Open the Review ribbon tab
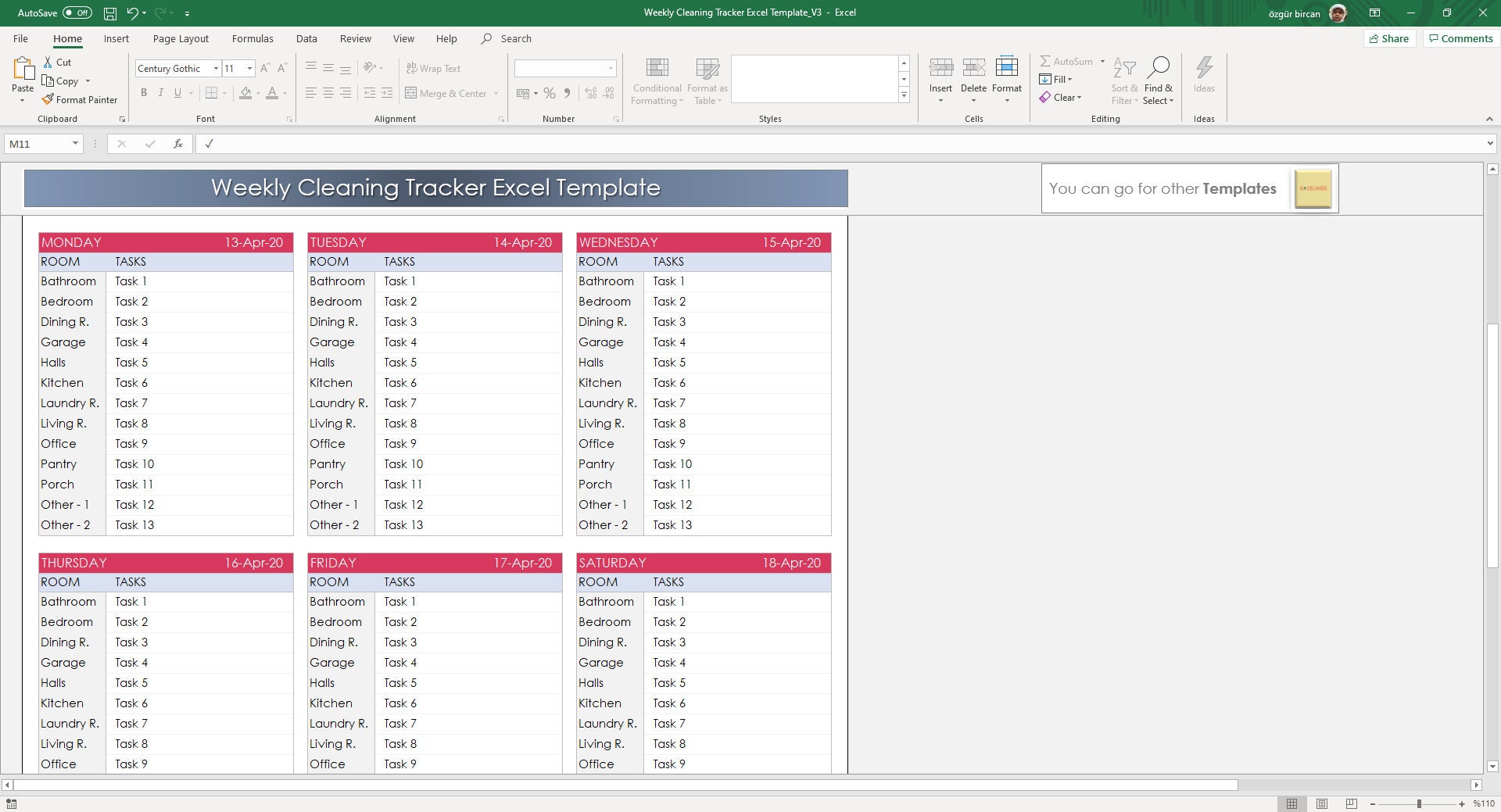This screenshot has width=1501, height=812. pyautogui.click(x=355, y=38)
